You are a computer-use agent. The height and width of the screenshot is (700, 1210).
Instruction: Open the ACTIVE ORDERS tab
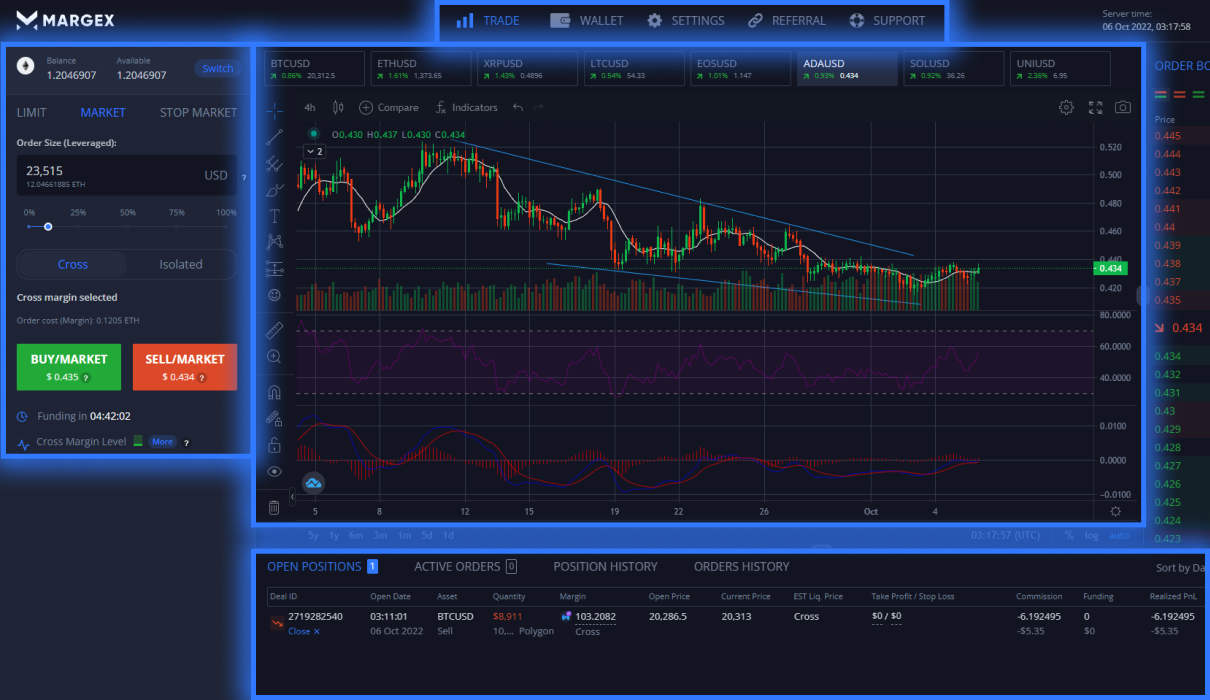(x=465, y=567)
